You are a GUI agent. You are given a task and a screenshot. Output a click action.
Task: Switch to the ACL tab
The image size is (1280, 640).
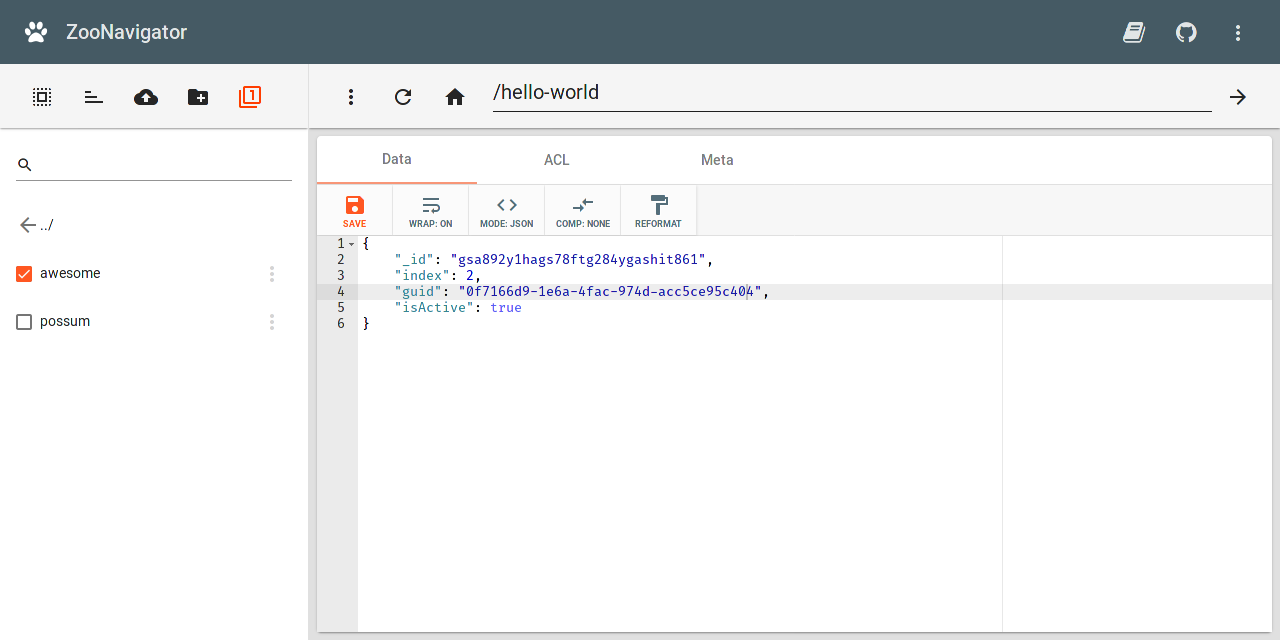click(557, 160)
